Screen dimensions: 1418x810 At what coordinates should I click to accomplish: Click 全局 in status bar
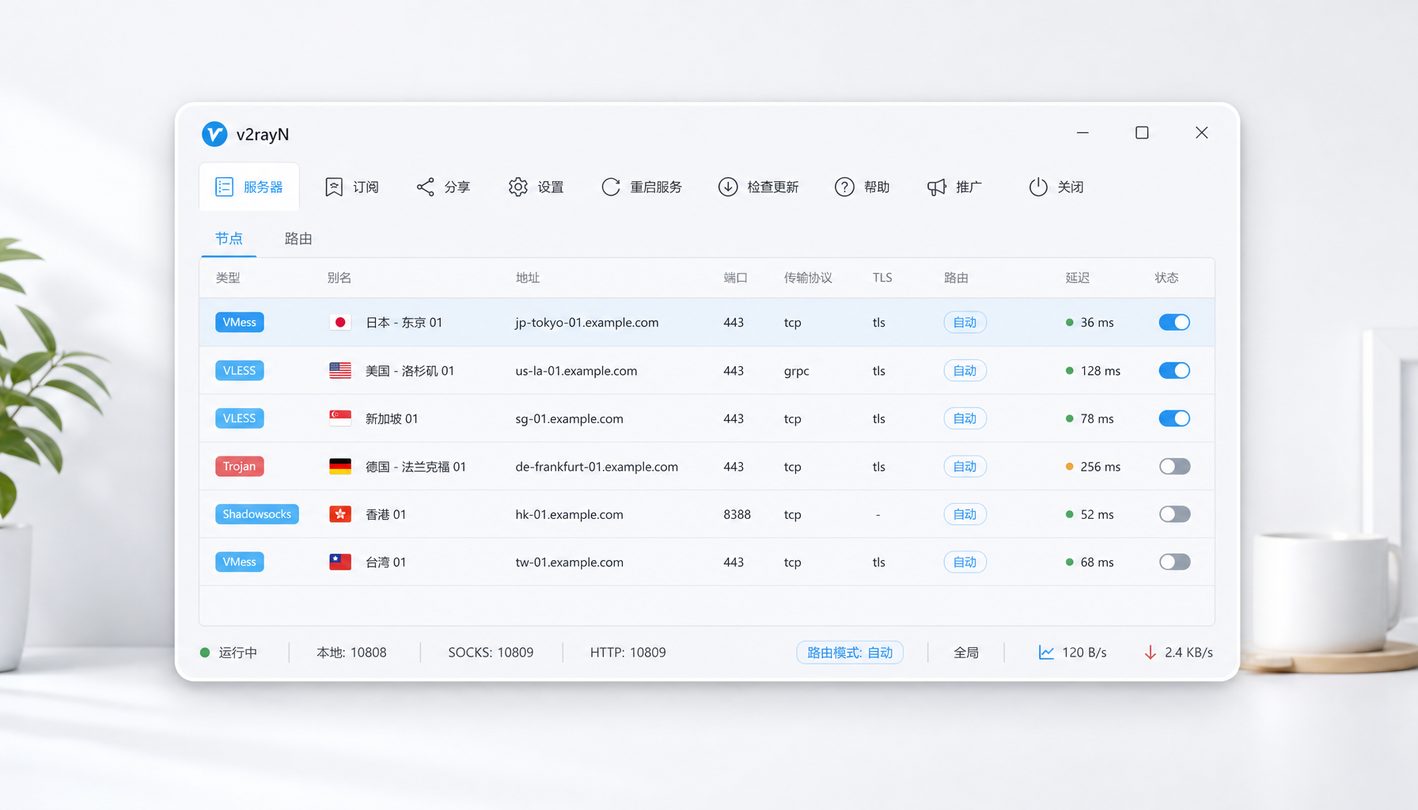(x=966, y=653)
